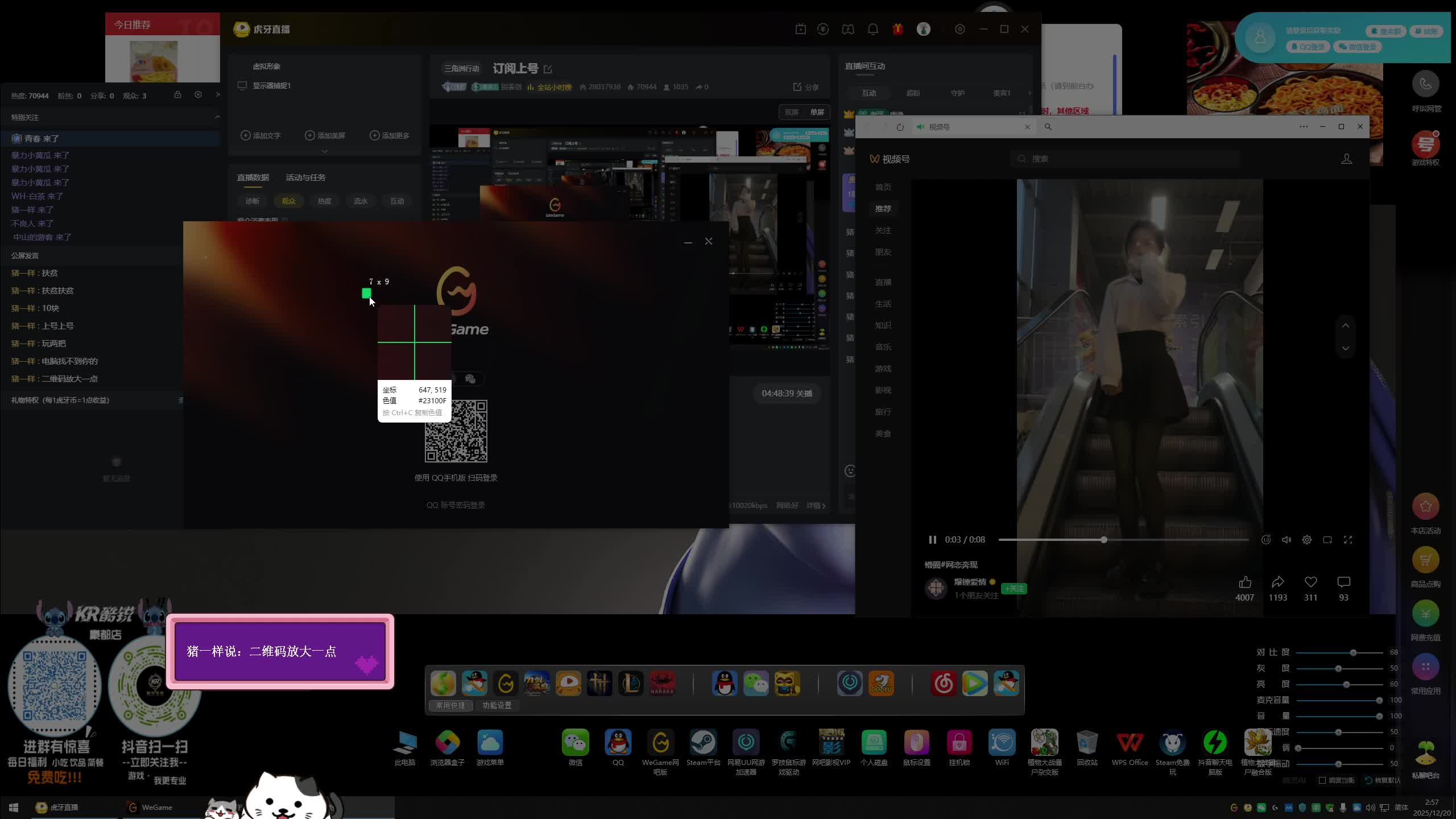The width and height of the screenshot is (1456, 819).
Task: Like the video with thumbs-up icon
Action: click(1244, 582)
